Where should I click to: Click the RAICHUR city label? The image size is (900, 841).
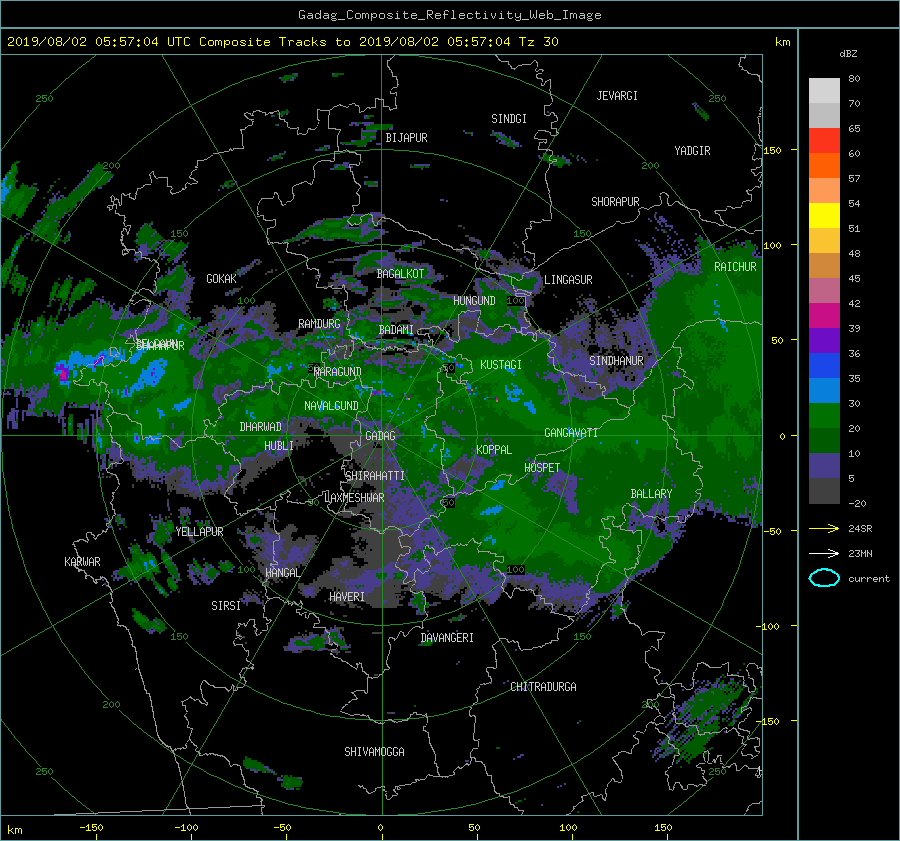click(735, 267)
